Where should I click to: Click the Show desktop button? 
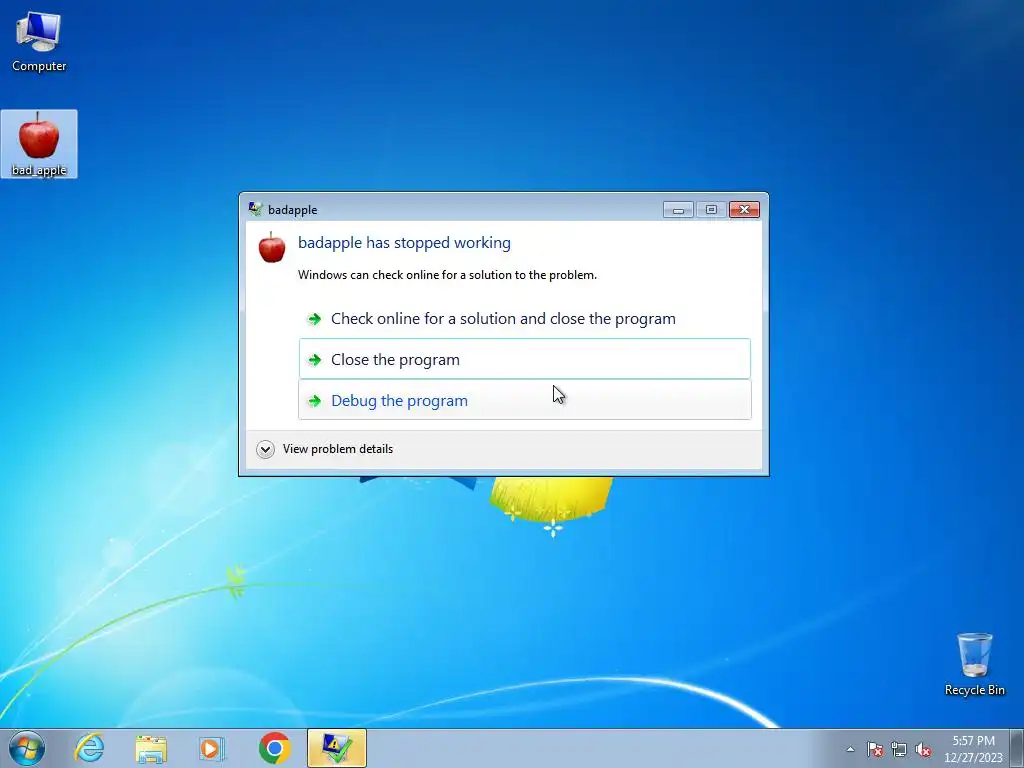click(1017, 748)
